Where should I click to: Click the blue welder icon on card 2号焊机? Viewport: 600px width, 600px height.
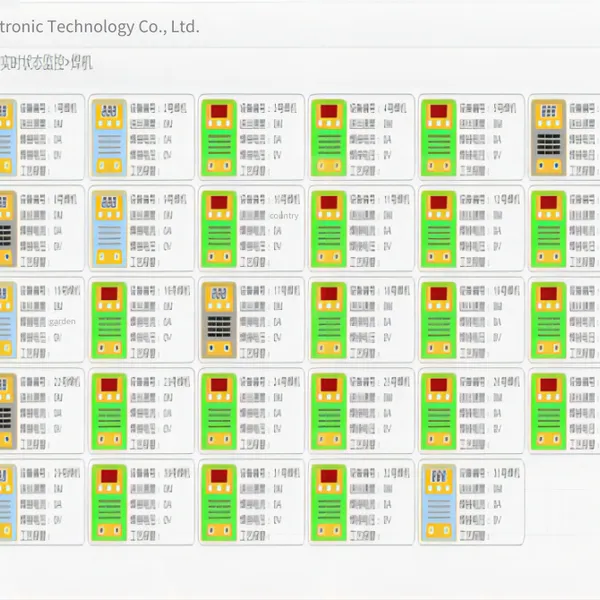pos(109,138)
